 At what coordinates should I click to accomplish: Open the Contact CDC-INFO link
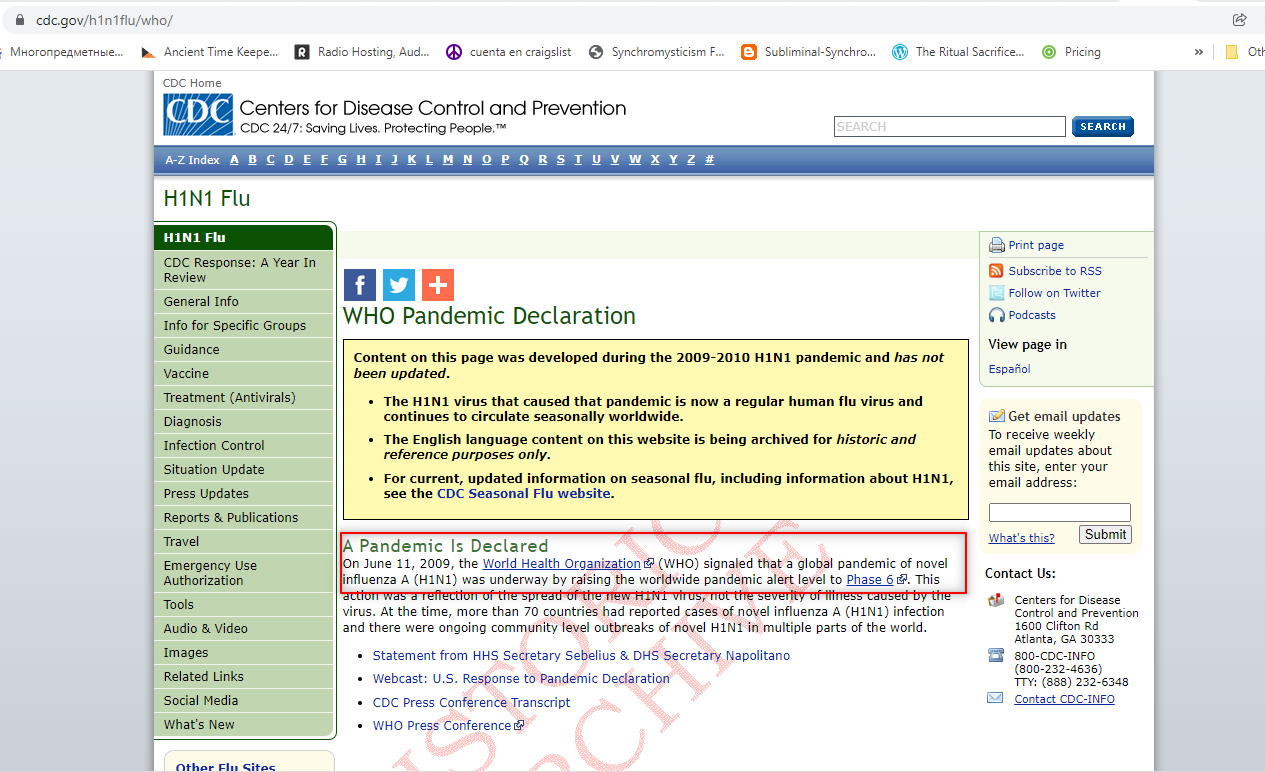(1064, 699)
